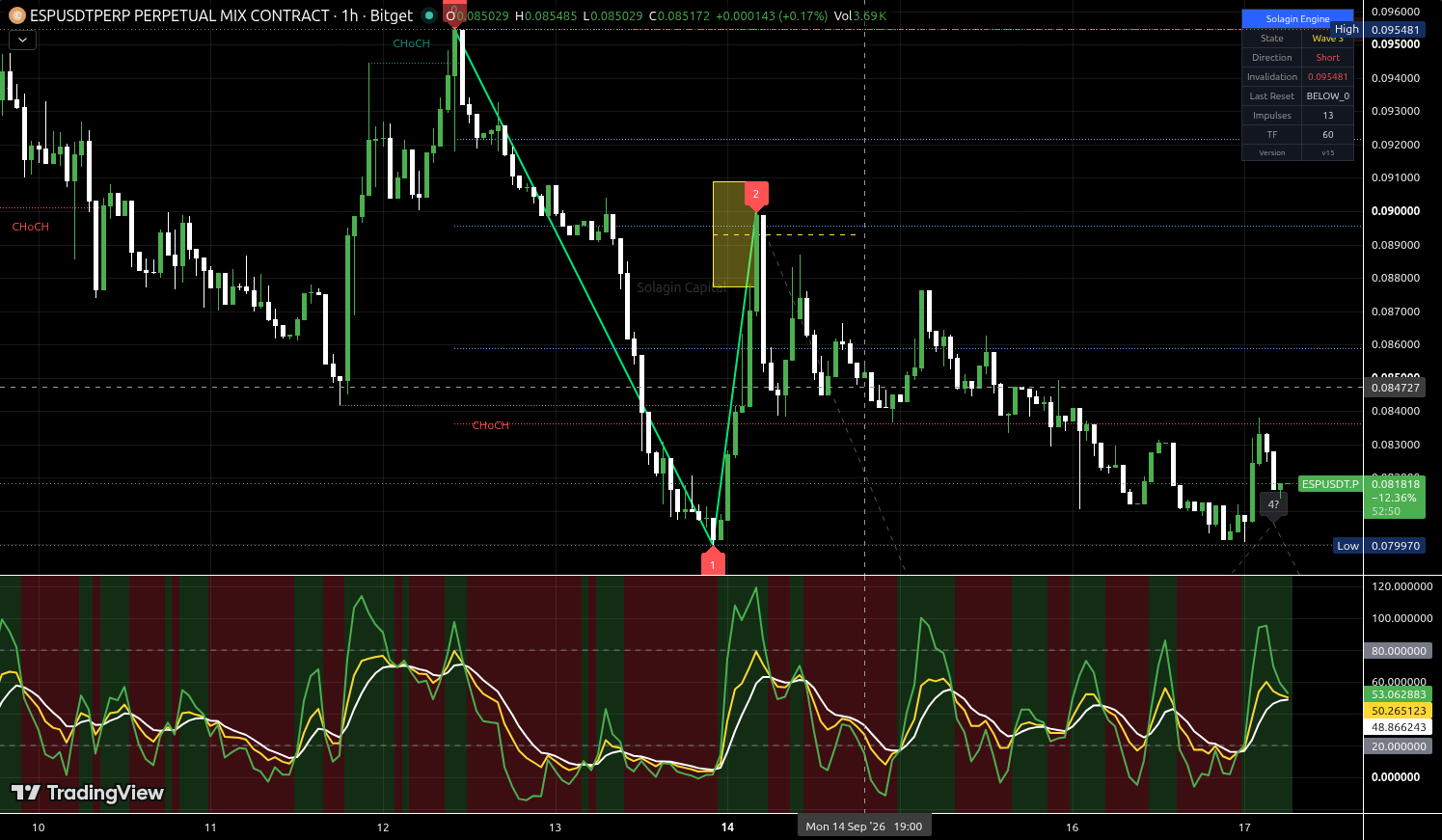
Task: Click the green oscillator value 53.062883
Action: [x=1399, y=694]
